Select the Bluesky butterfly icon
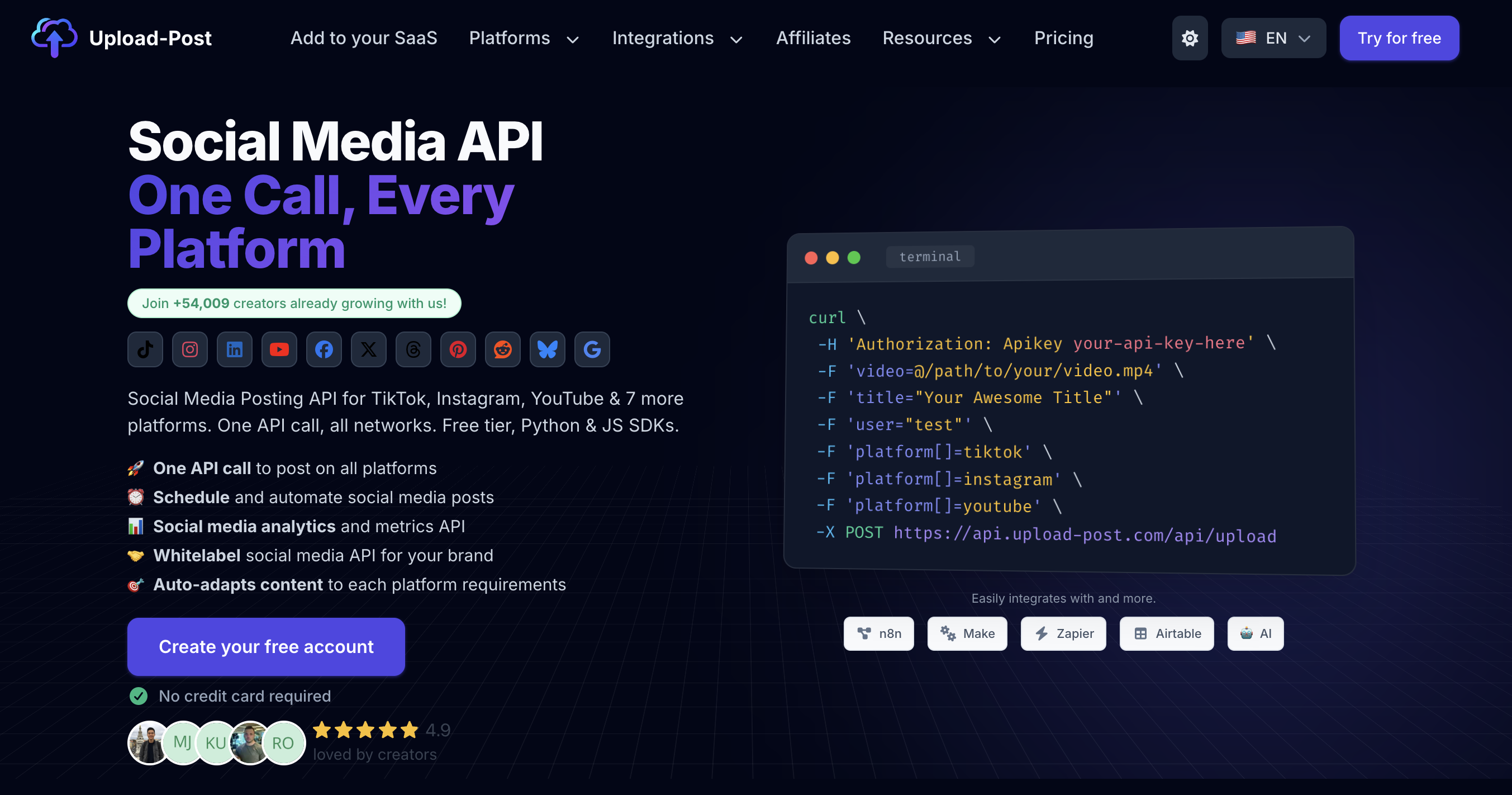The width and height of the screenshot is (1512, 795). tap(547, 349)
